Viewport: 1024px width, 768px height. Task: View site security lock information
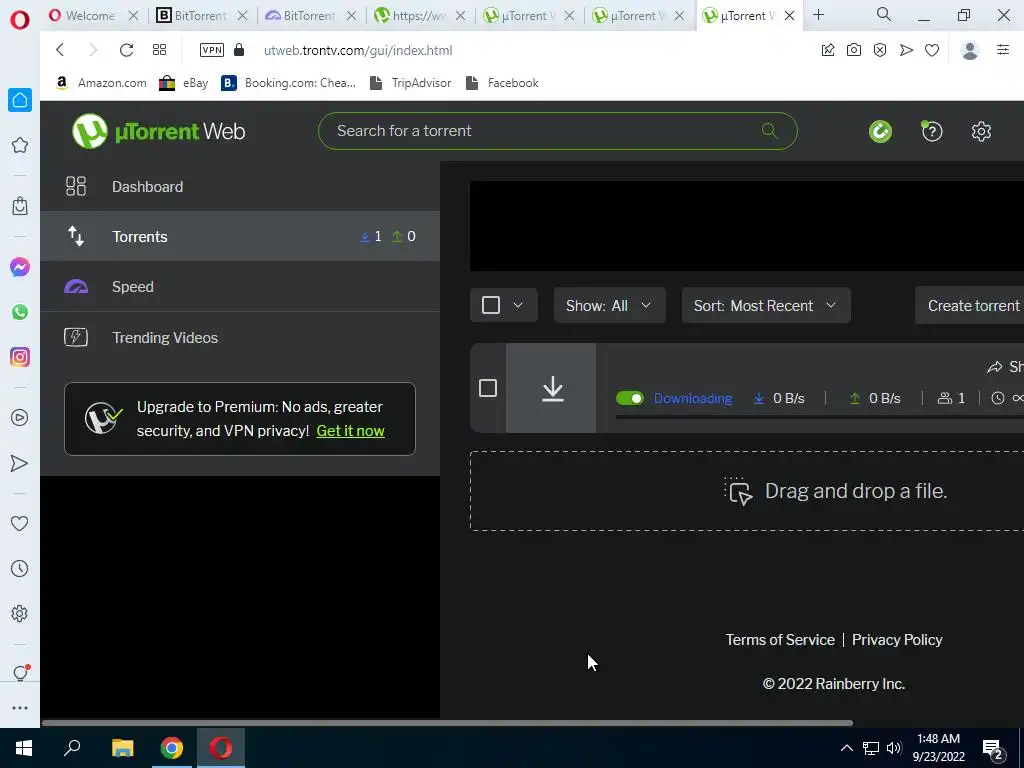pyautogui.click(x=239, y=50)
